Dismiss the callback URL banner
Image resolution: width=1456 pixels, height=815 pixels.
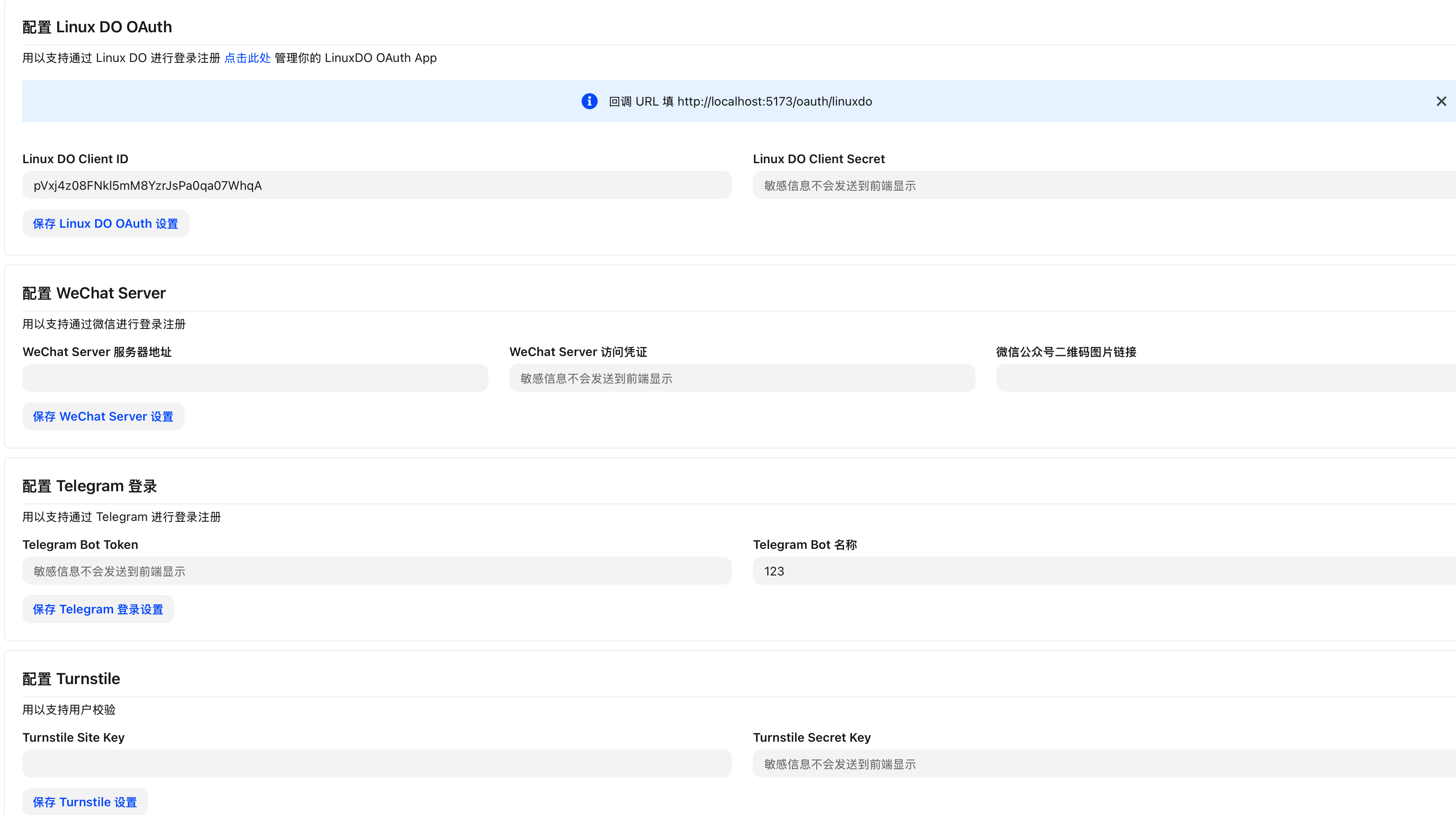click(1441, 101)
